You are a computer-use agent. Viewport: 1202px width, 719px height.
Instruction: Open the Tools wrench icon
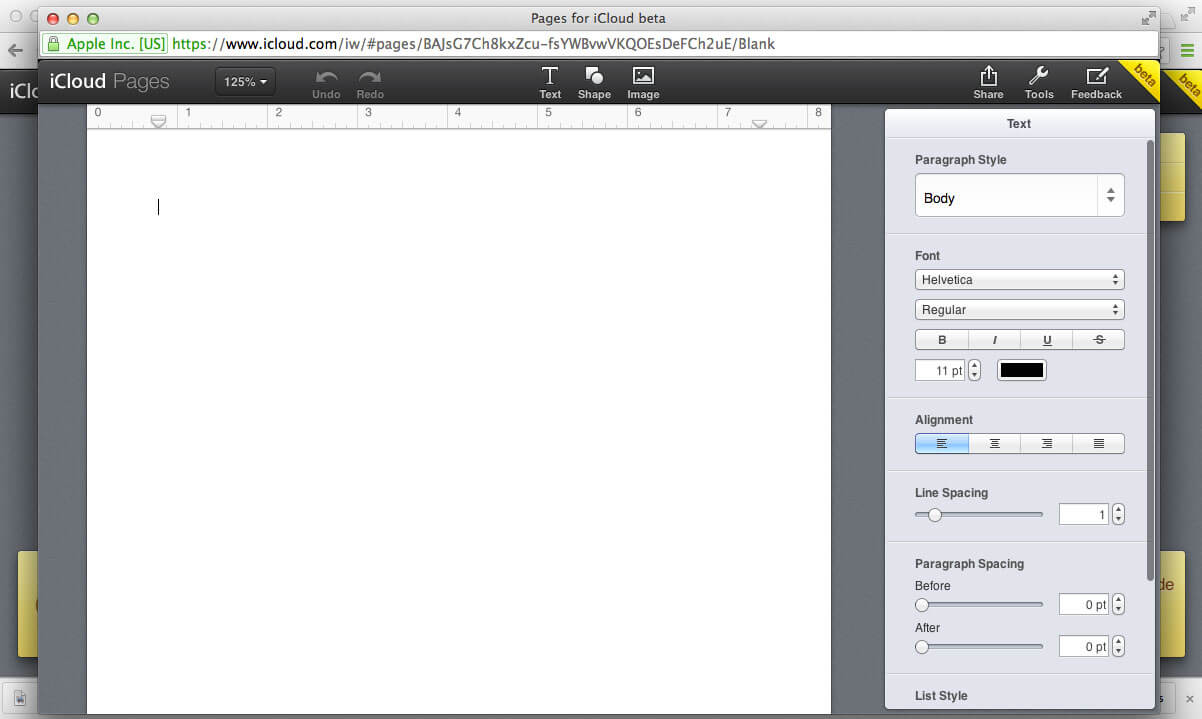point(1039,82)
